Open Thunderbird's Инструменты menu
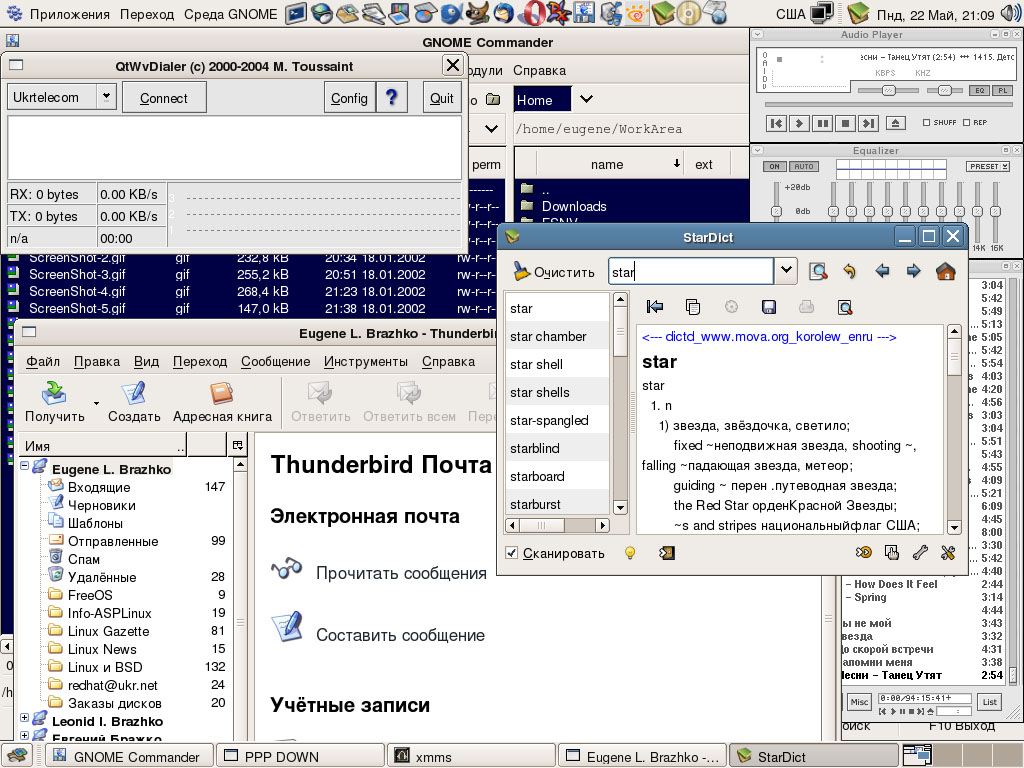 (366, 361)
